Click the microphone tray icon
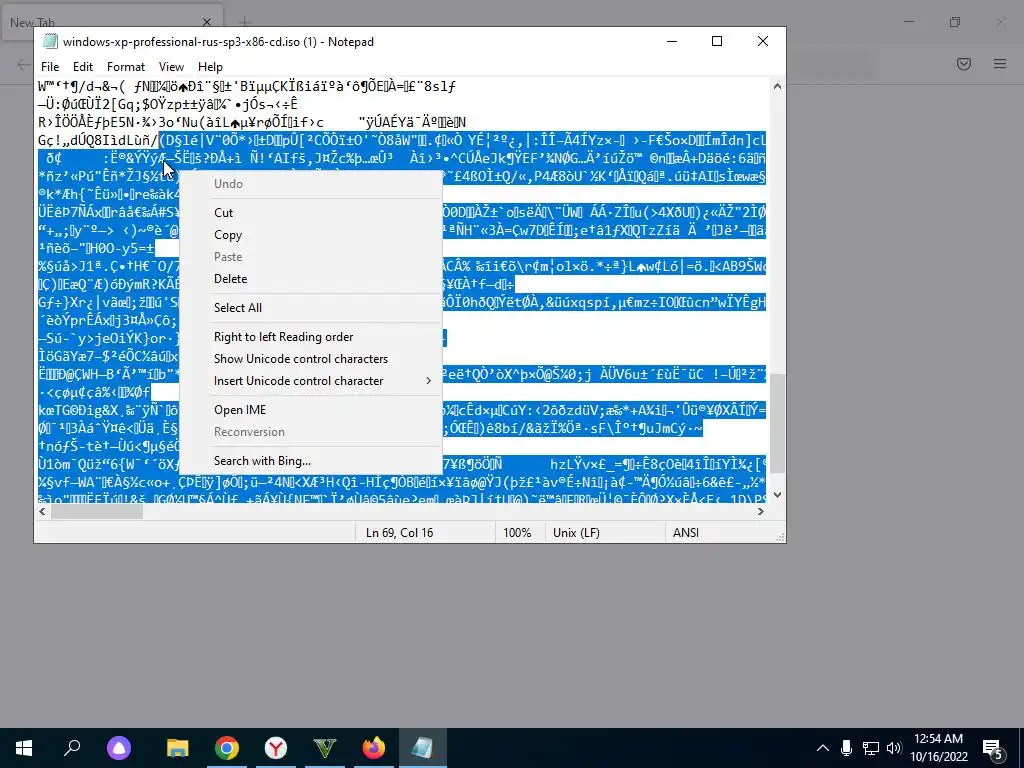 point(846,748)
